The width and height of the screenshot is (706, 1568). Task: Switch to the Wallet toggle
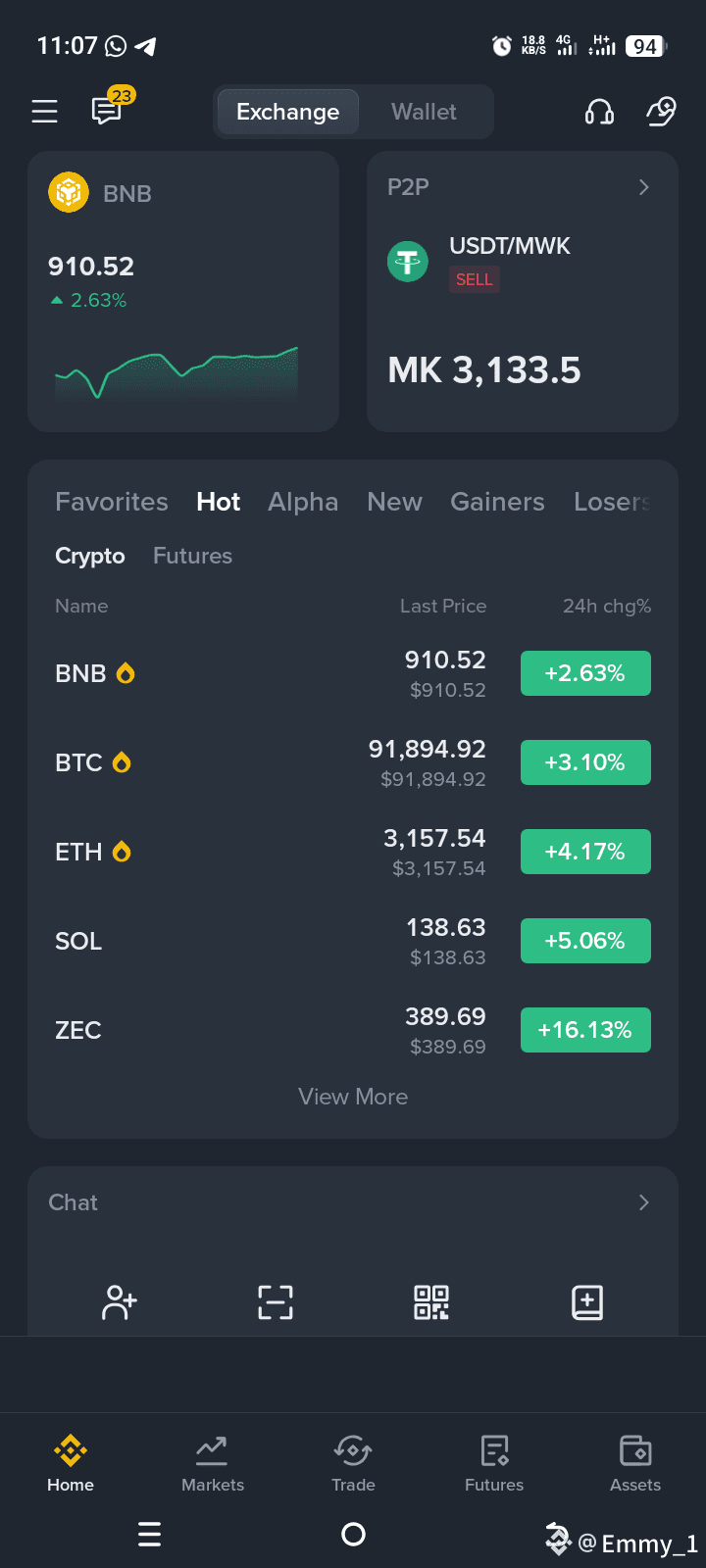424,112
